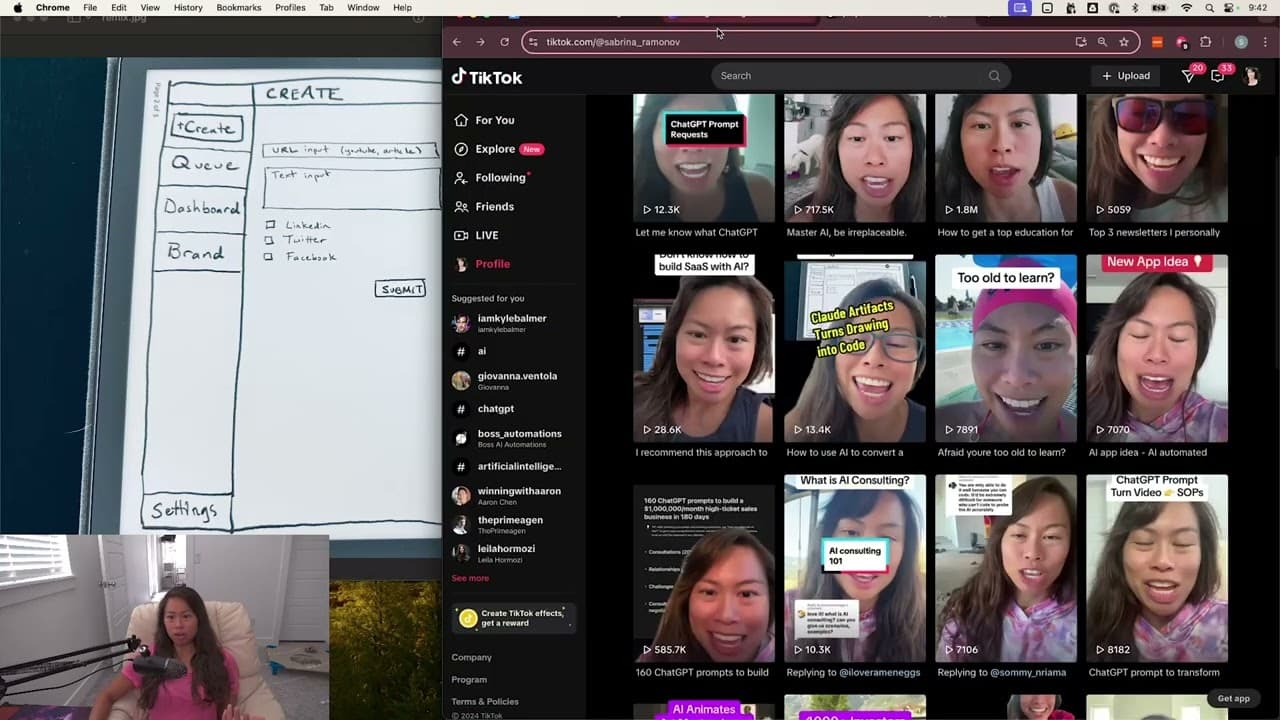
Task: Open the Bookmarks menu in menu bar
Action: pyautogui.click(x=239, y=7)
